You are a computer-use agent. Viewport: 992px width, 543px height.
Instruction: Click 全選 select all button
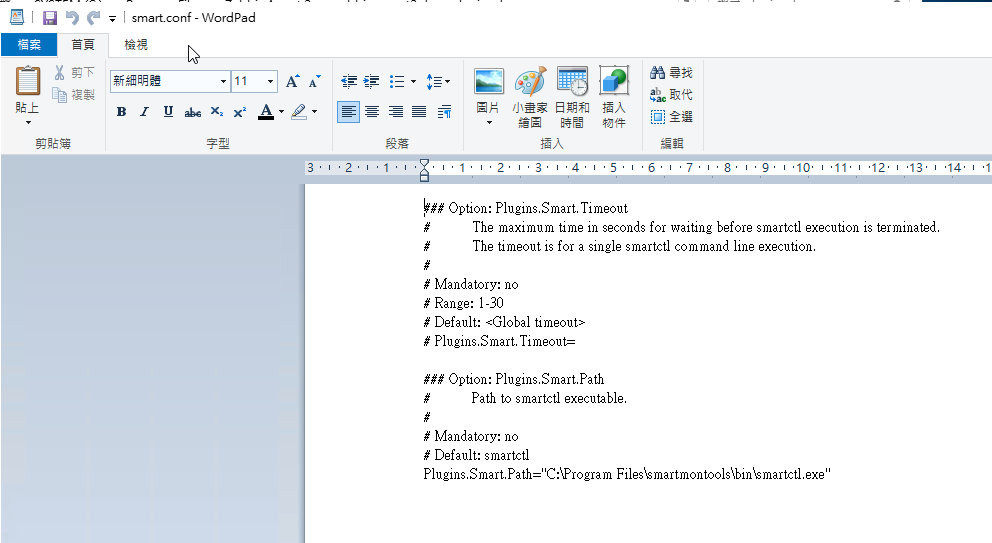(x=671, y=117)
